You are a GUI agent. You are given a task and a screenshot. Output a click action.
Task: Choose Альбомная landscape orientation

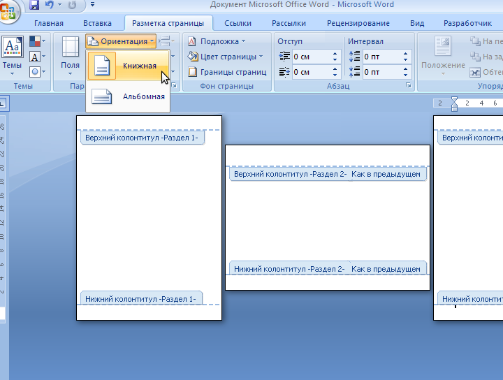tap(128, 97)
